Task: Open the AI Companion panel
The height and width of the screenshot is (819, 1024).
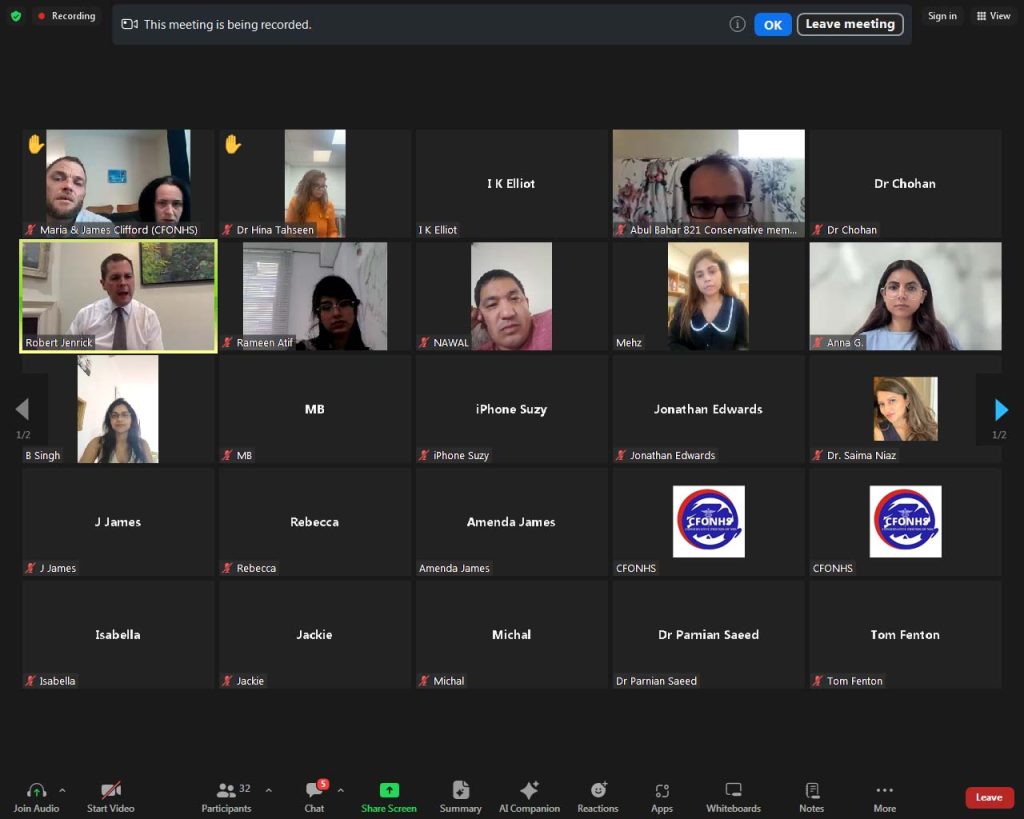Action: [529, 796]
